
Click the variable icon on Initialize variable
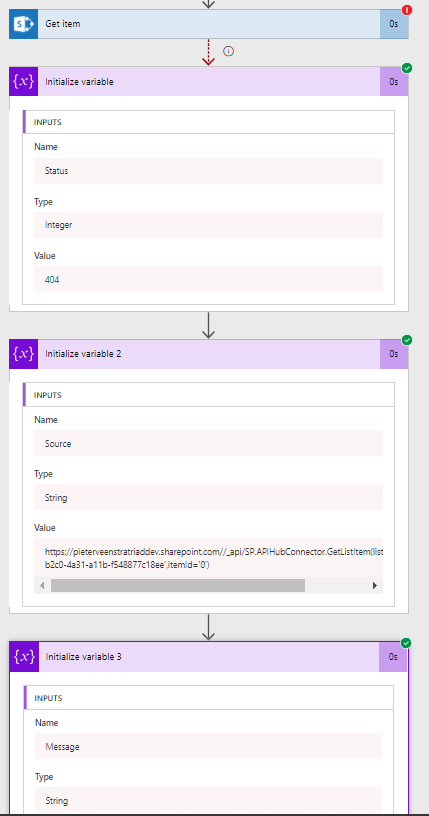tap(23, 82)
